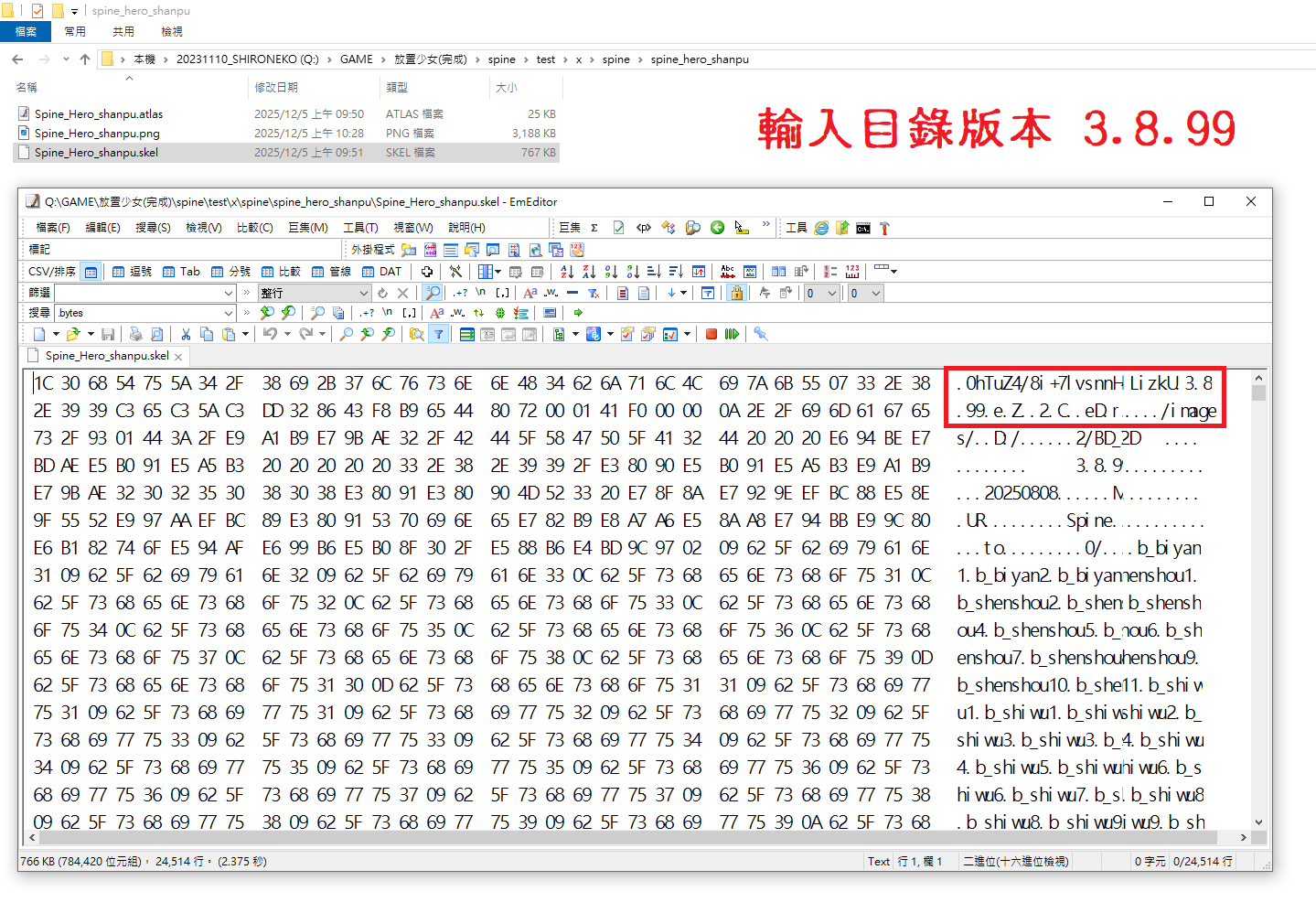The height and width of the screenshot is (913, 1316).
Task: Click the Sort Z to A icon
Action: [x=589, y=272]
